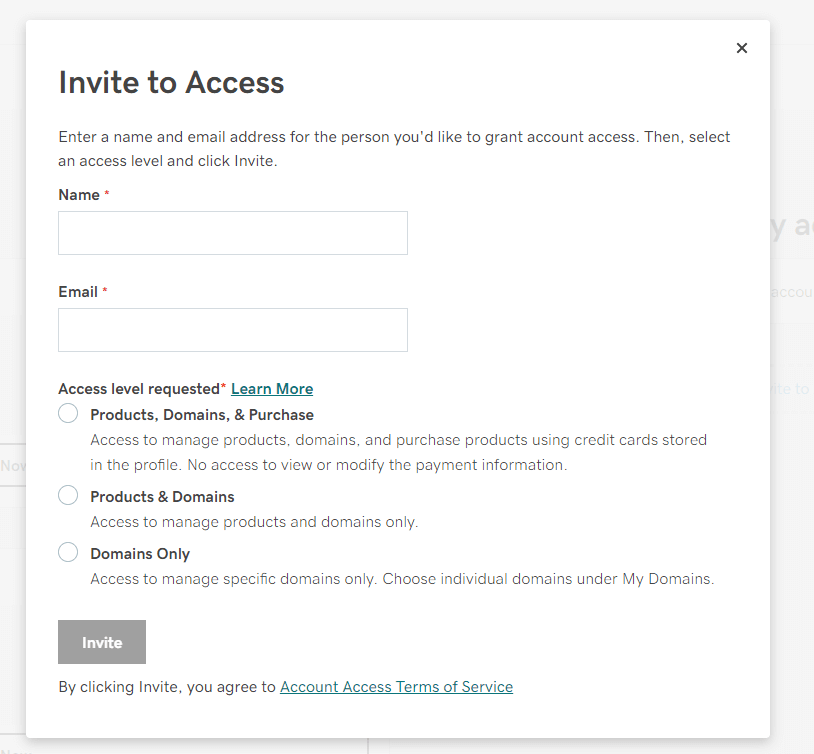814x754 pixels.
Task: Click the gray Invite button
Action: 102,642
